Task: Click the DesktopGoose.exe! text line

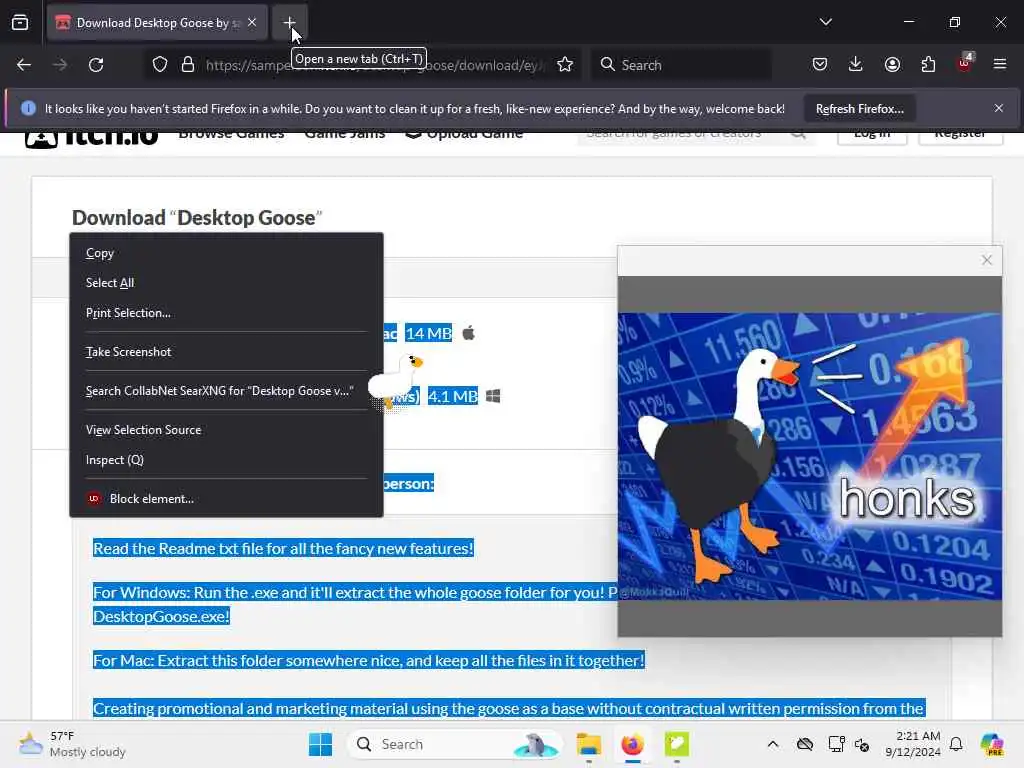Action: [x=161, y=616]
